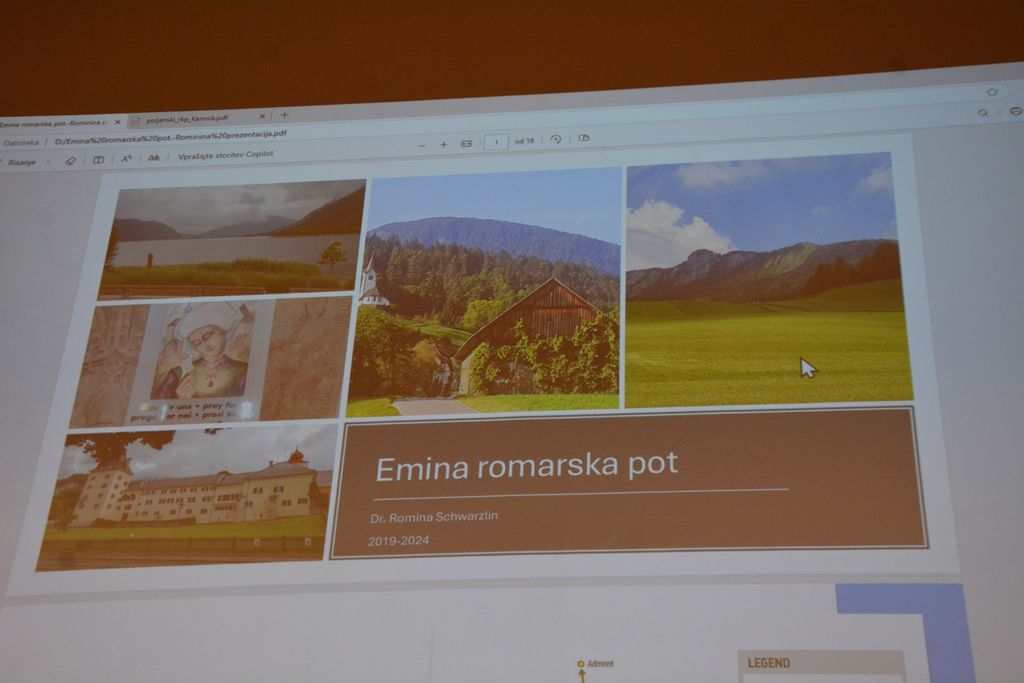
Task: Toggle two-page layout view icon
Action: click(x=98, y=159)
